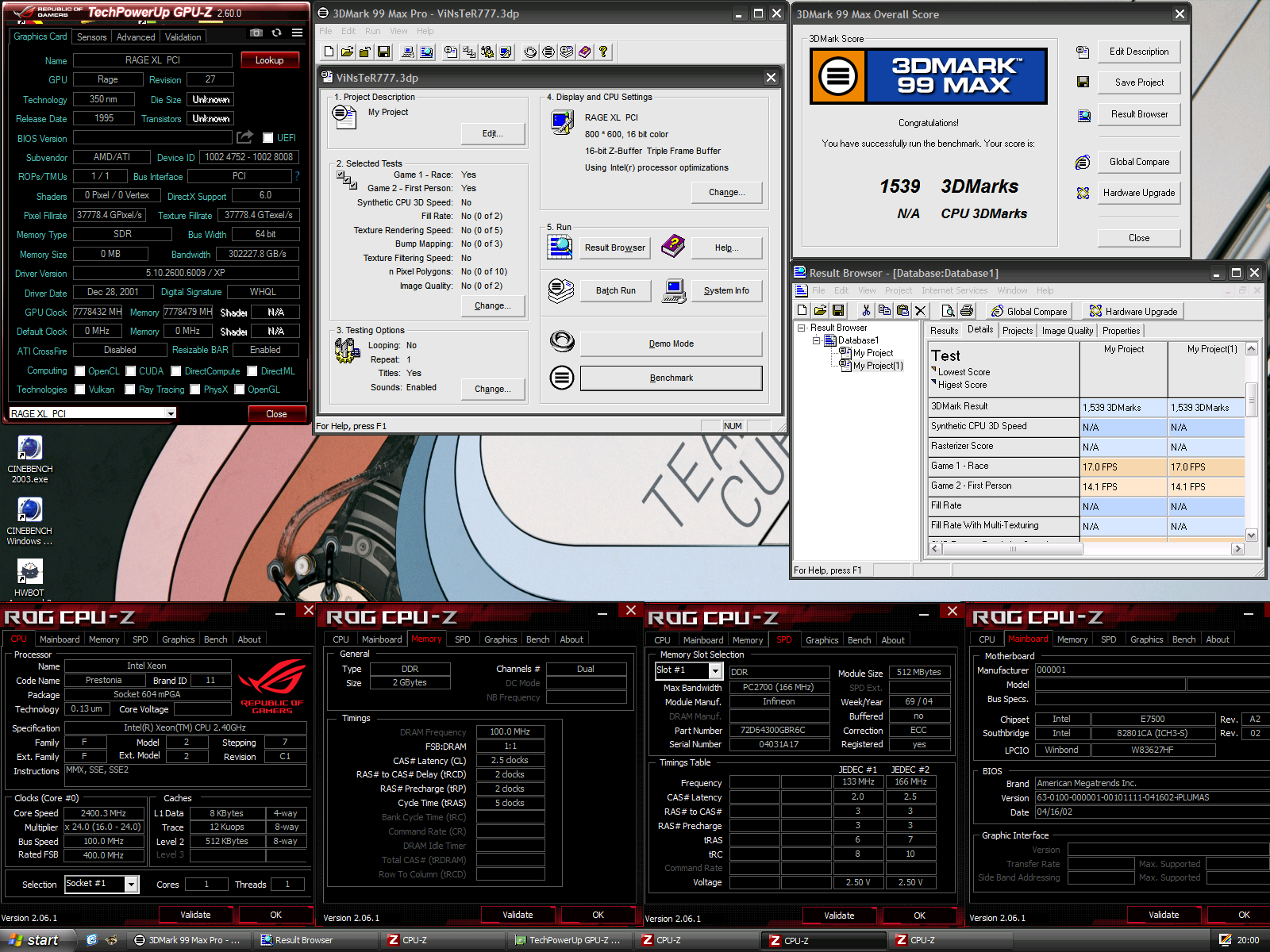This screenshot has height=952, width=1270.
Task: Click the Demo Mode ring icon in 3DMark toolbar
Action: 530,52
